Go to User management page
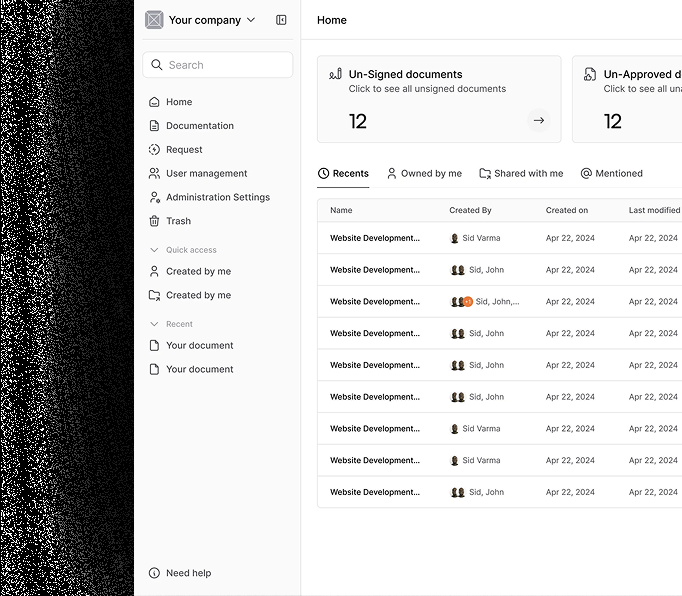This screenshot has width=682, height=596. tap(206, 173)
